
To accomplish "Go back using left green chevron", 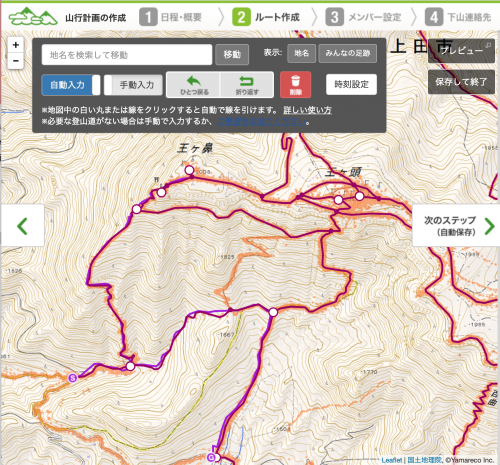I will click(x=23, y=226).
